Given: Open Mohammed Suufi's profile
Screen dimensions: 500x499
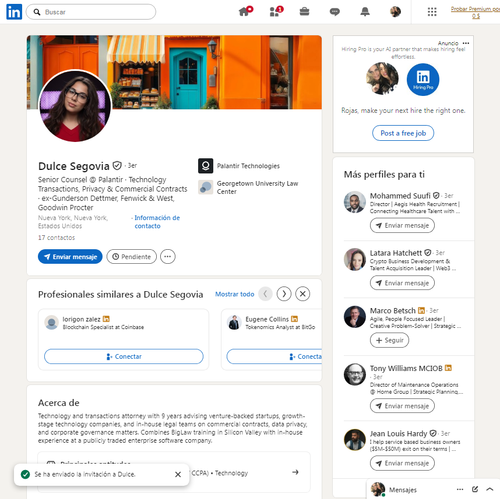Looking at the screenshot, I should [400, 196].
